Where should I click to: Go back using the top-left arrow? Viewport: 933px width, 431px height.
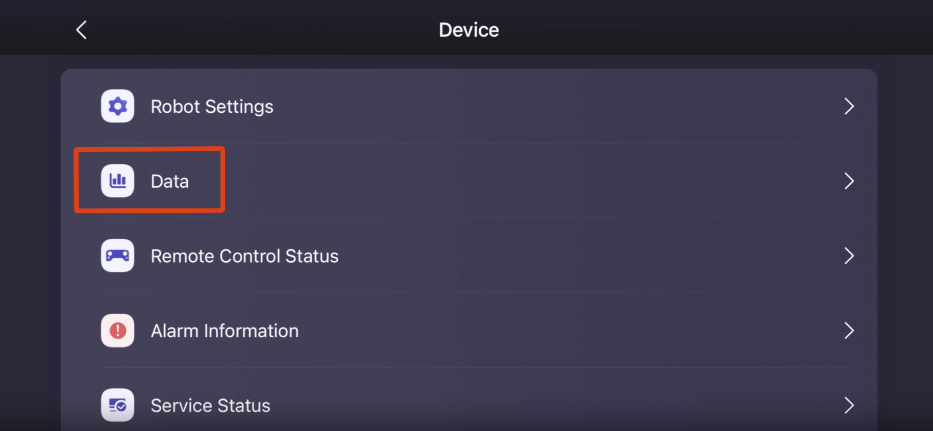tap(82, 30)
